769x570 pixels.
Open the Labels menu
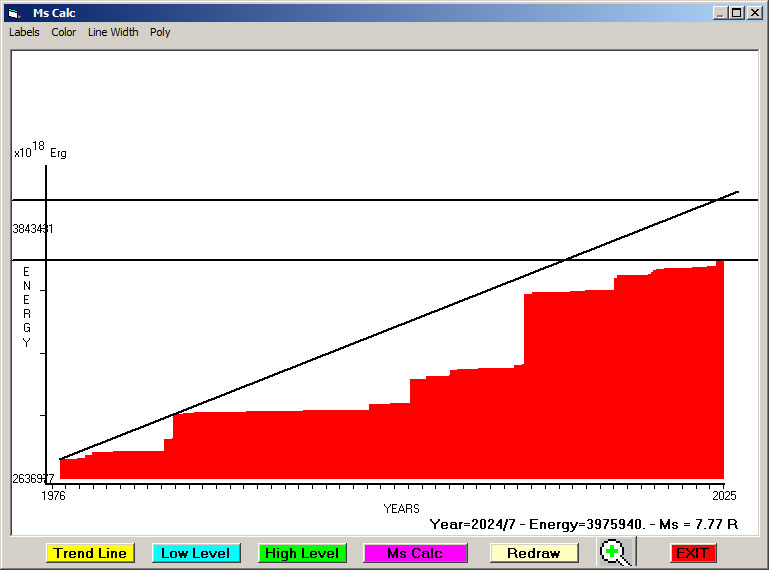tap(24, 32)
